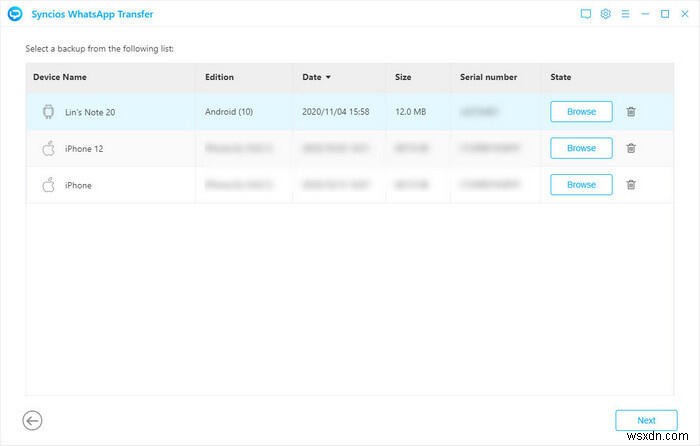
Task: Click the Apple icon beside iPhone 12
Action: (x=48, y=148)
